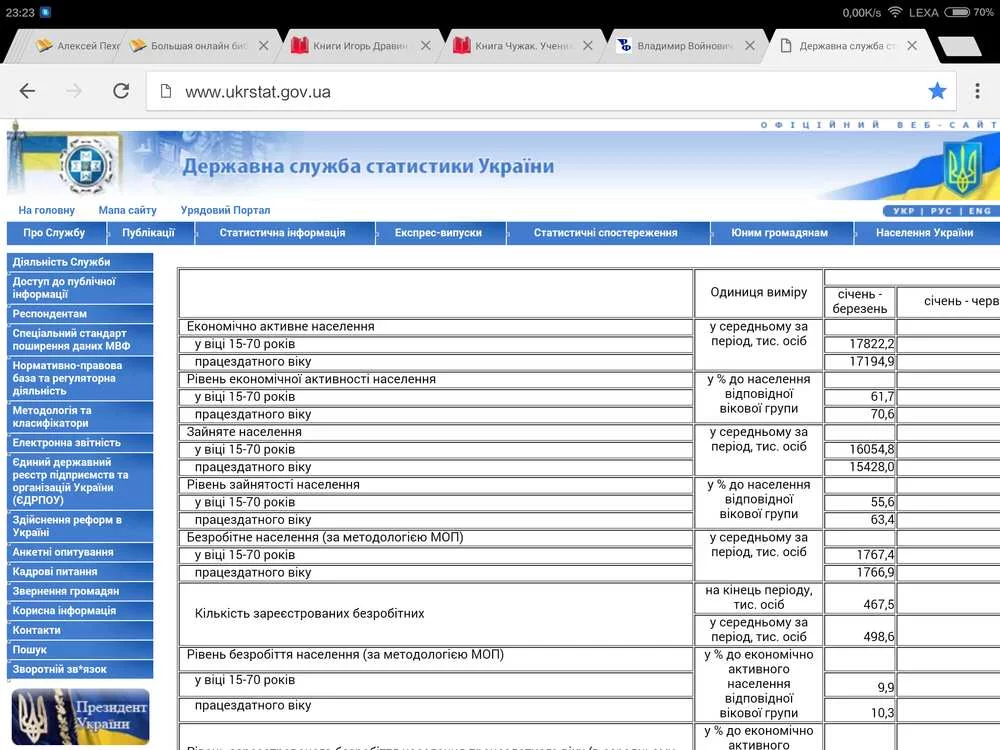Switch site language to РУС
Viewport: 1000px width, 750px height.
pyautogui.click(x=941, y=211)
